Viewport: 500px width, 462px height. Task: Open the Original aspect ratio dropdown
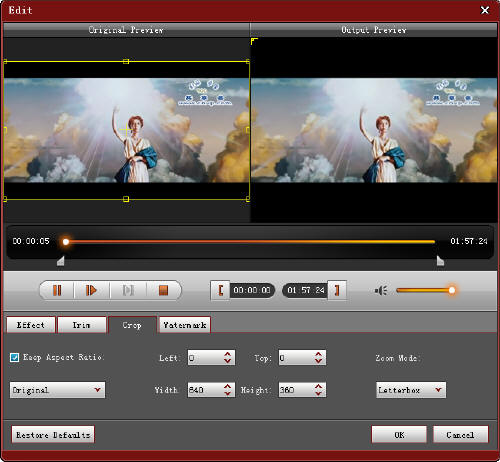pyautogui.click(x=57, y=390)
